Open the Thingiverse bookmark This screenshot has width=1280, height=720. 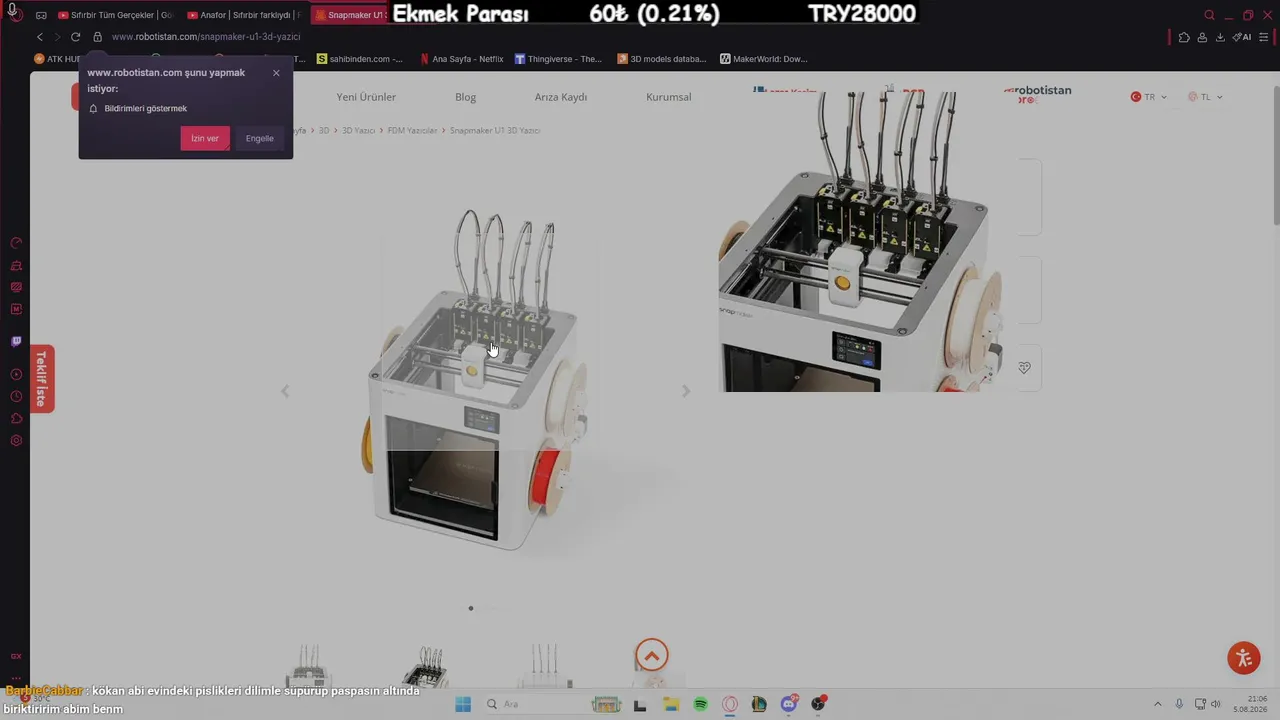[558, 59]
